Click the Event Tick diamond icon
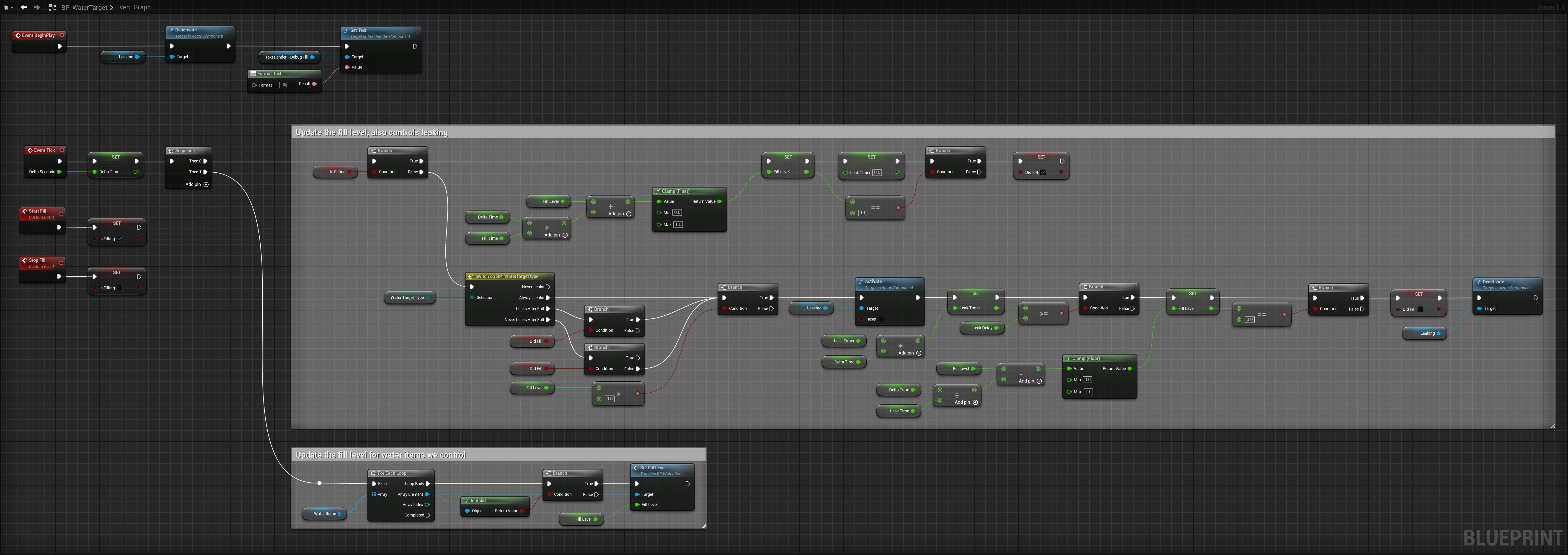This screenshot has height=555, width=1568. pos(30,150)
